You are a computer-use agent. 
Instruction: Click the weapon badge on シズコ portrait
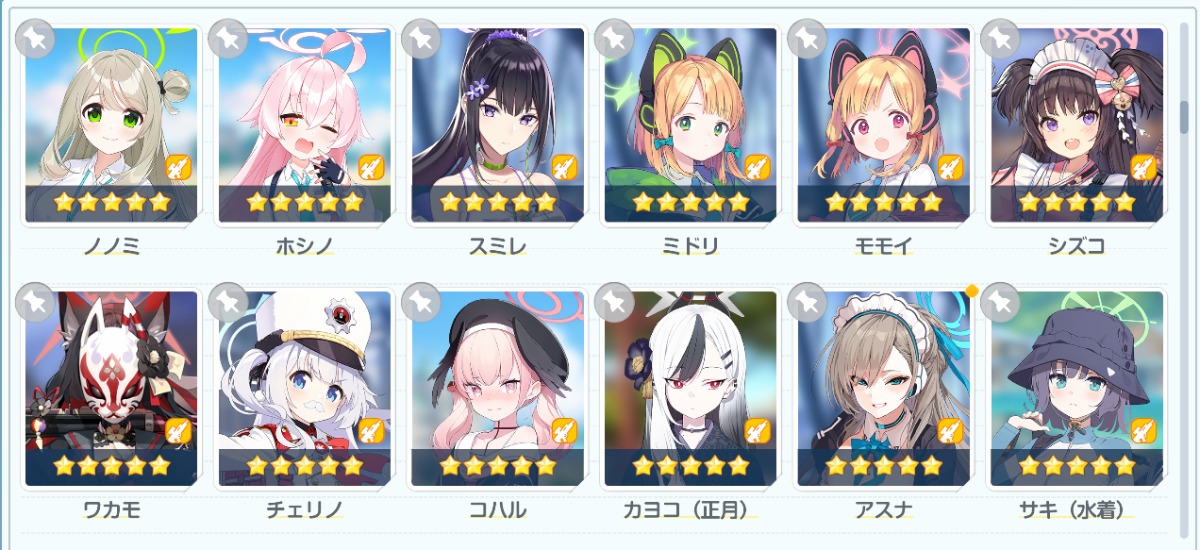click(1143, 167)
